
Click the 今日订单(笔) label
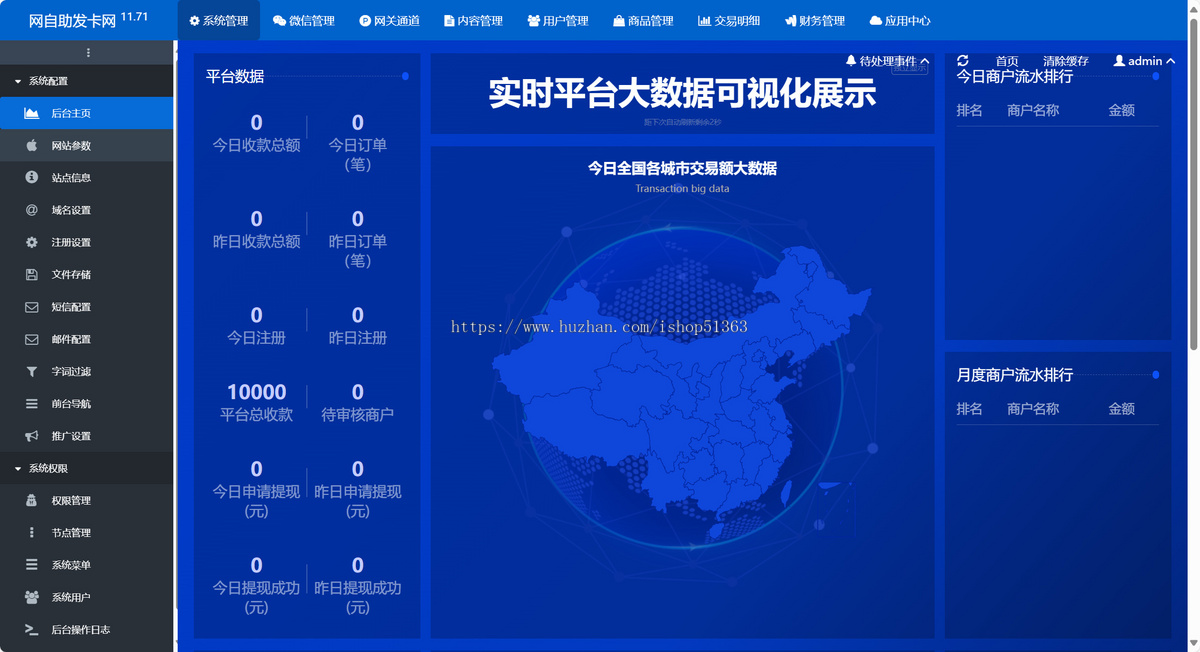click(358, 155)
